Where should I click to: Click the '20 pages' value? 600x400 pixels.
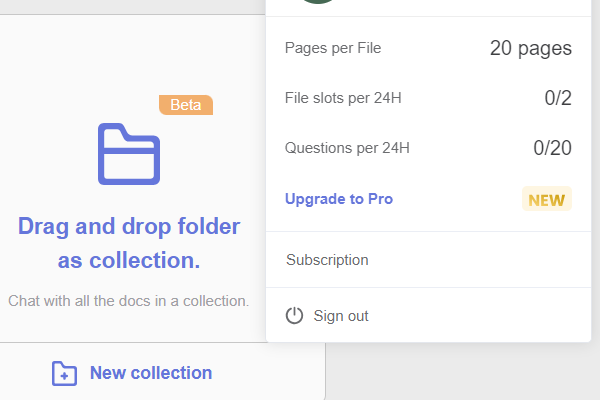[x=530, y=48]
